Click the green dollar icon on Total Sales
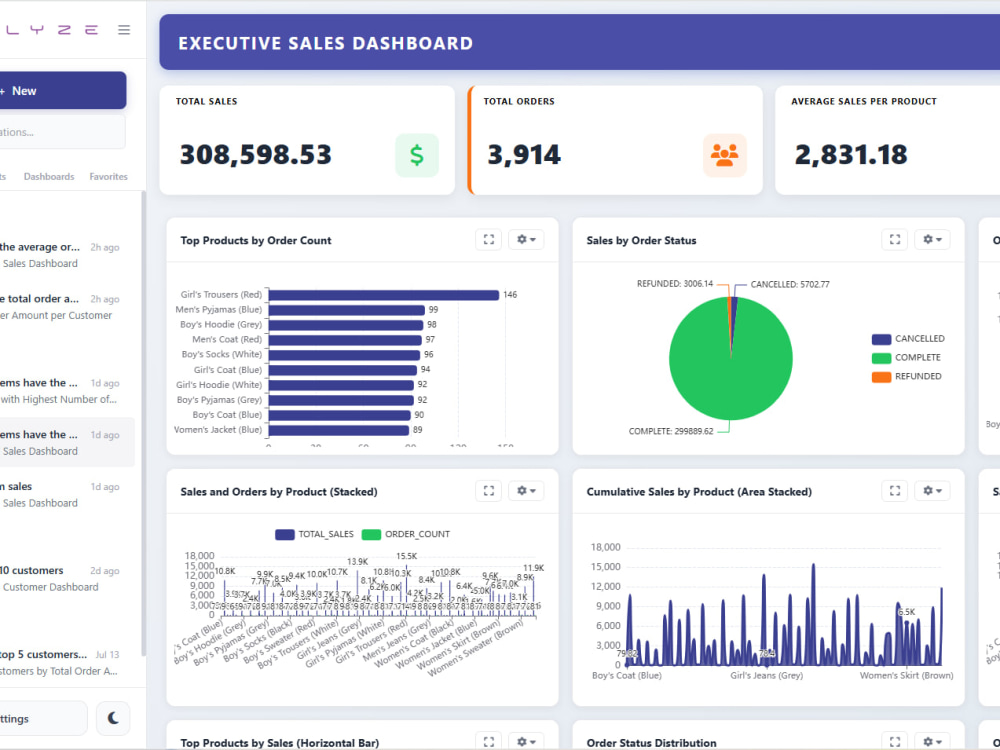This screenshot has height=750, width=1000. [x=416, y=155]
